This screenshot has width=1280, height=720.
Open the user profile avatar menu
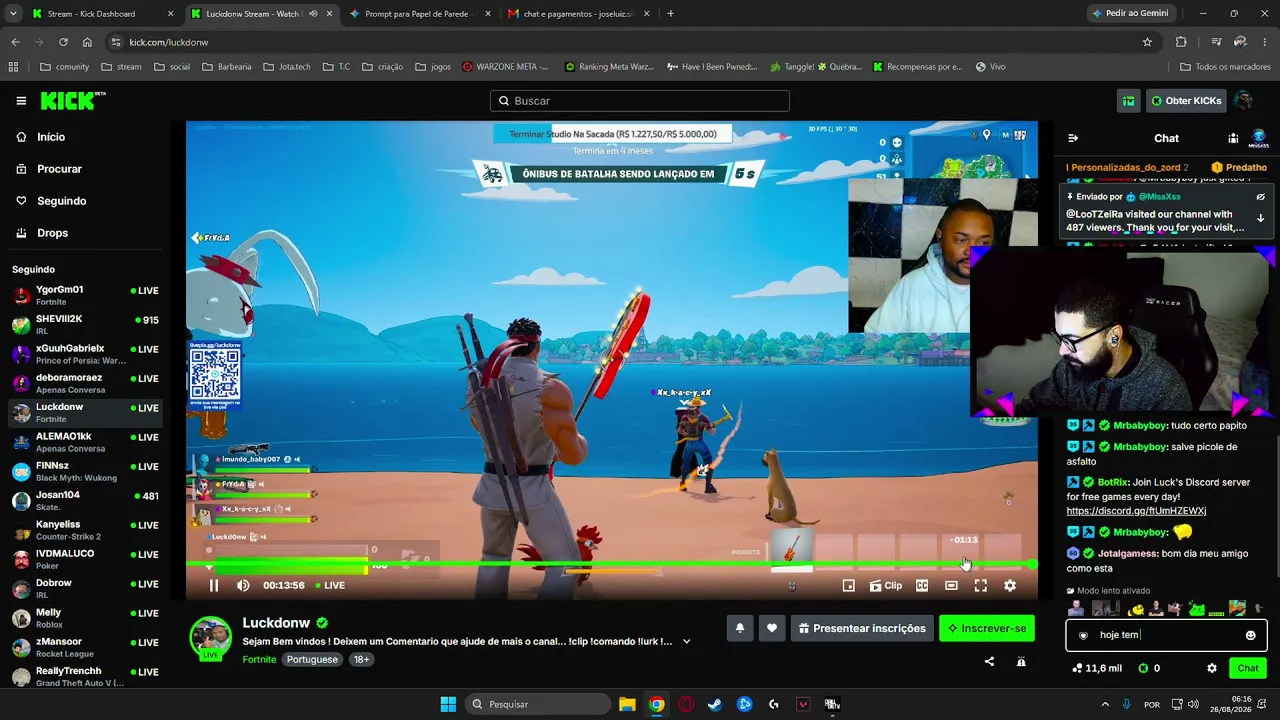click(x=1243, y=101)
